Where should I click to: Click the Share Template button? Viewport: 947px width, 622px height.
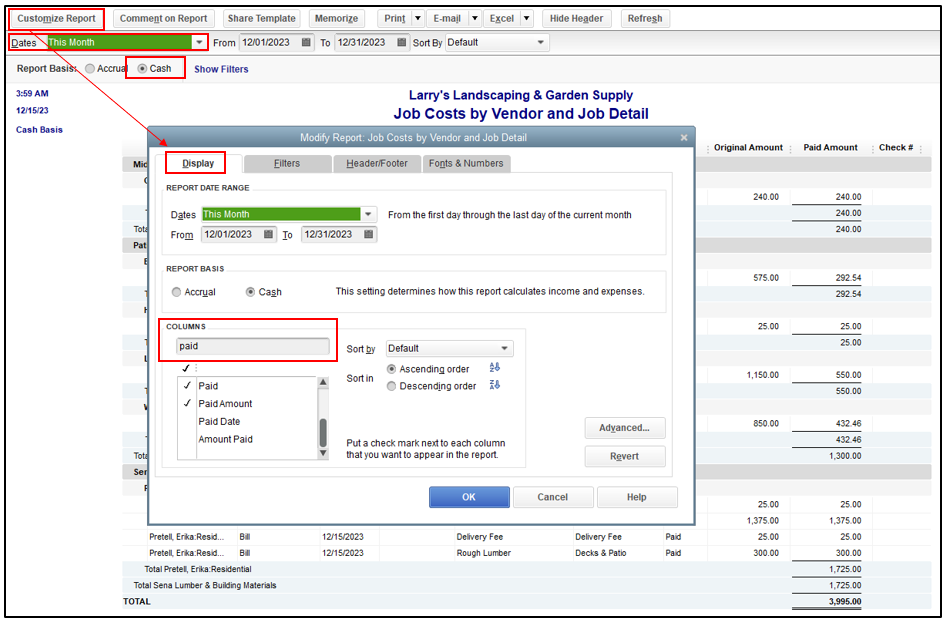262,19
